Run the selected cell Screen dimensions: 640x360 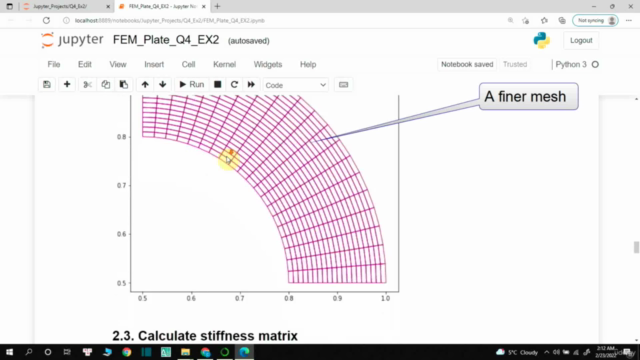192,84
